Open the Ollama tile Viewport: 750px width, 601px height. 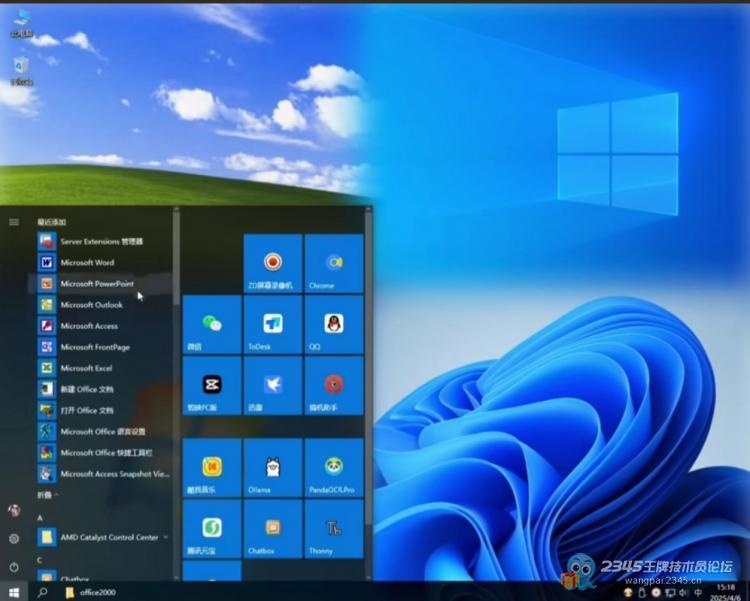tap(273, 467)
